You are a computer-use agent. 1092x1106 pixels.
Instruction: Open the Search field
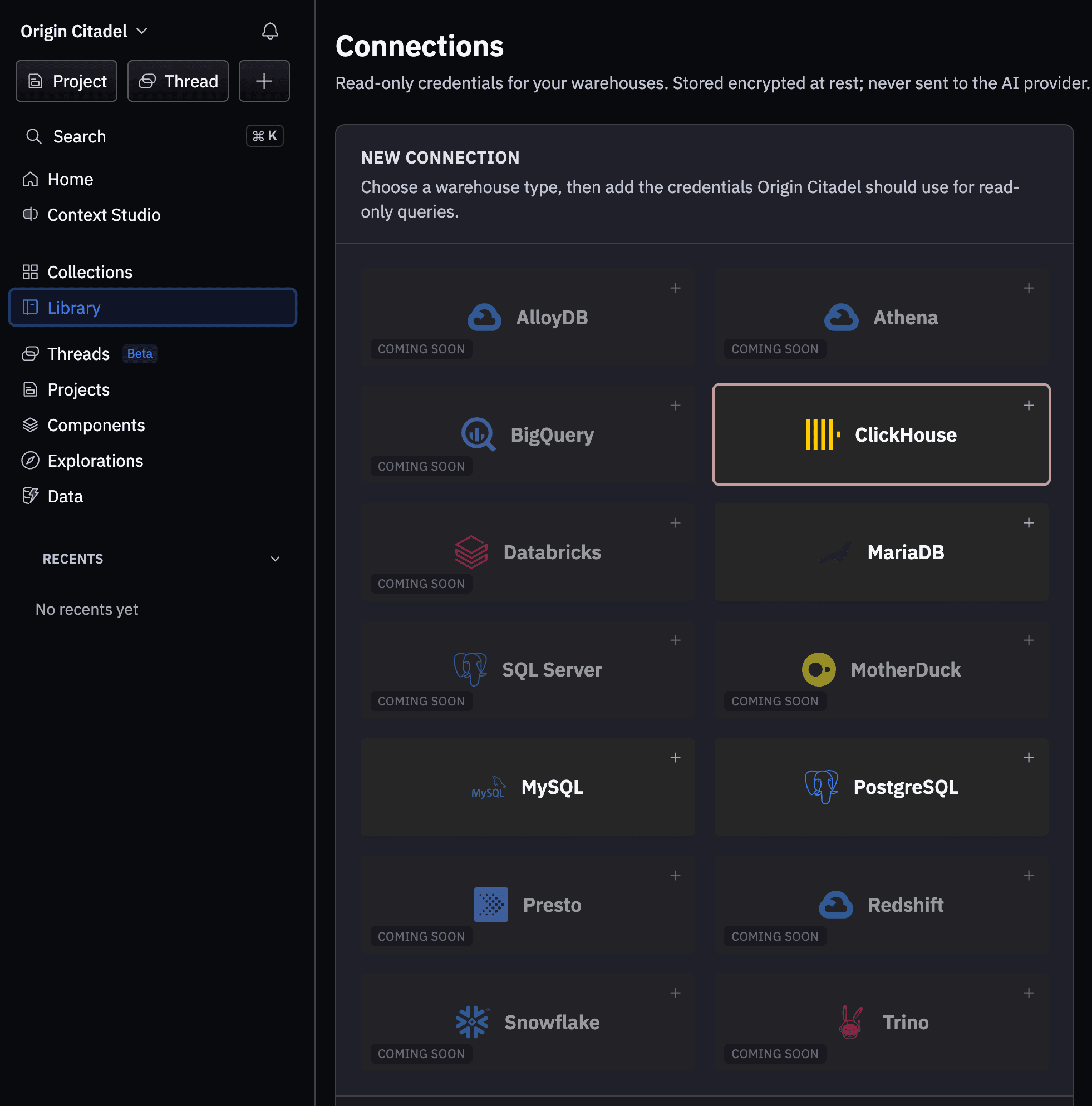pos(153,136)
